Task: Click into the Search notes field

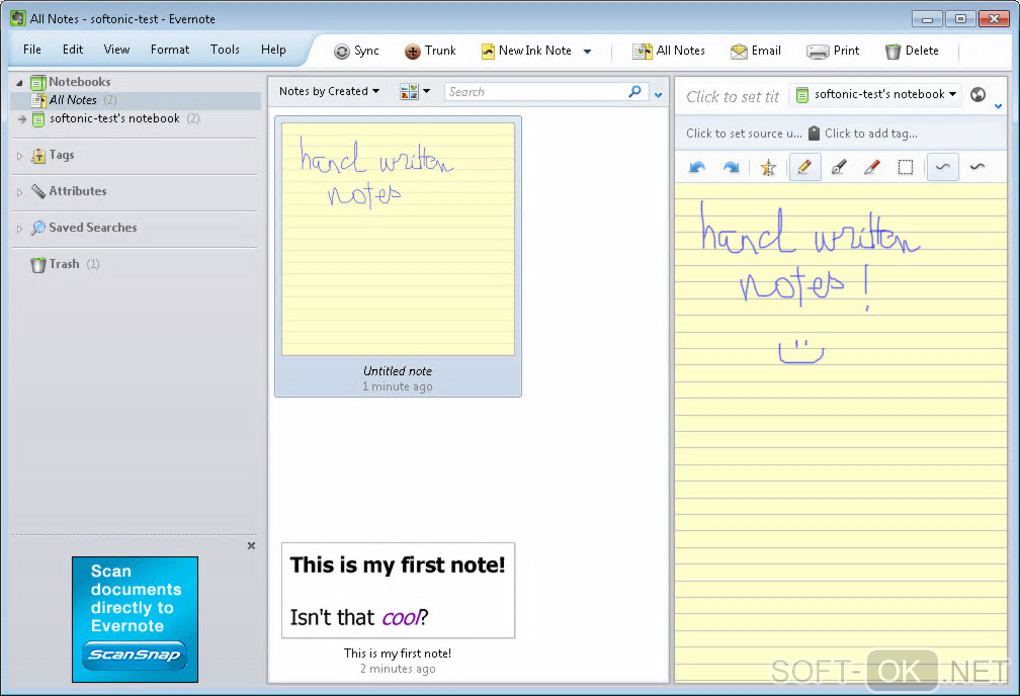Action: tap(535, 92)
